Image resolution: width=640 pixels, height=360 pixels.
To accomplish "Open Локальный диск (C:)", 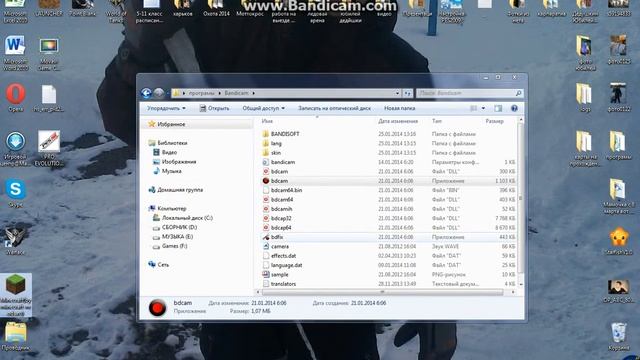I will [187, 218].
